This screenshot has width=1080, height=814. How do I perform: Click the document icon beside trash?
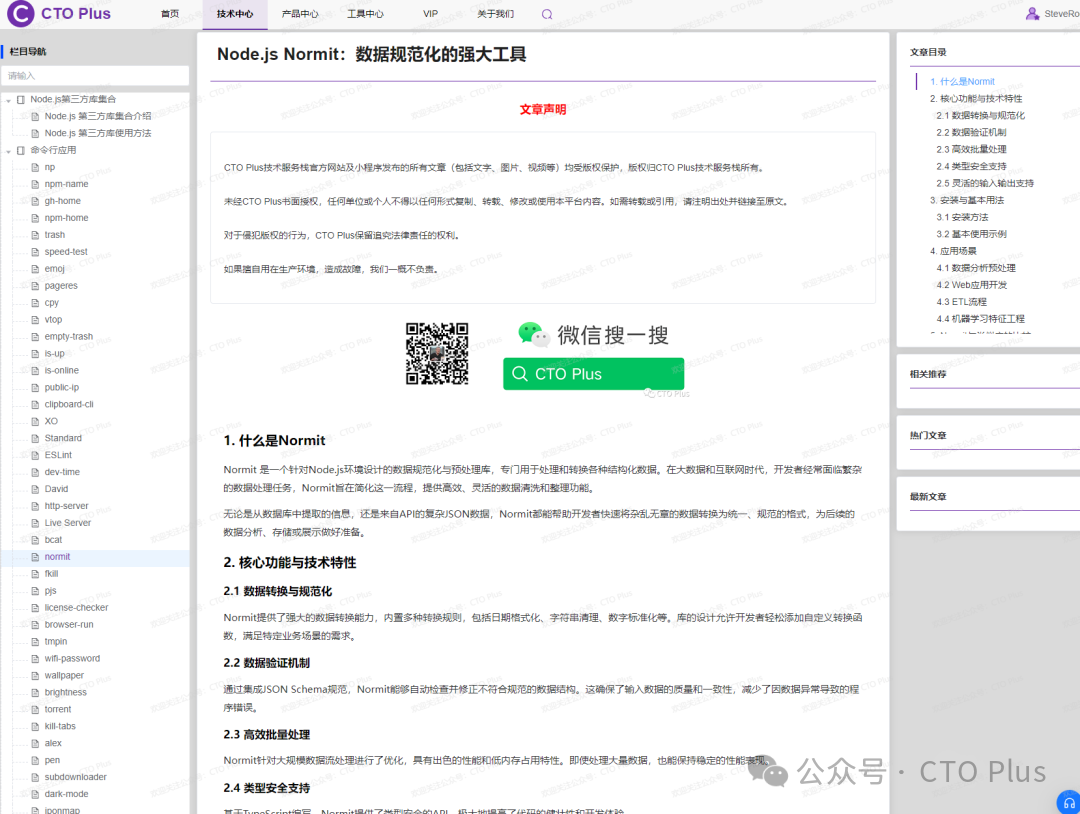coord(35,235)
